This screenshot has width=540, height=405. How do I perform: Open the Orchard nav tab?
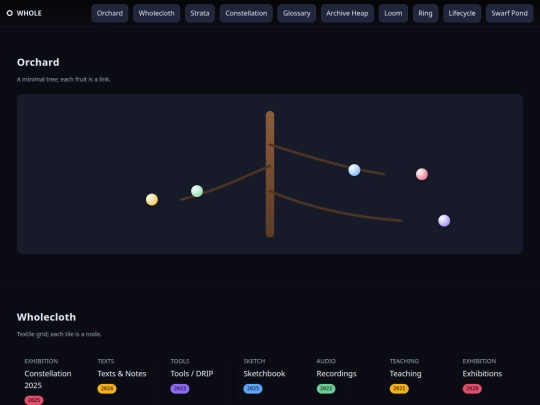pos(110,13)
